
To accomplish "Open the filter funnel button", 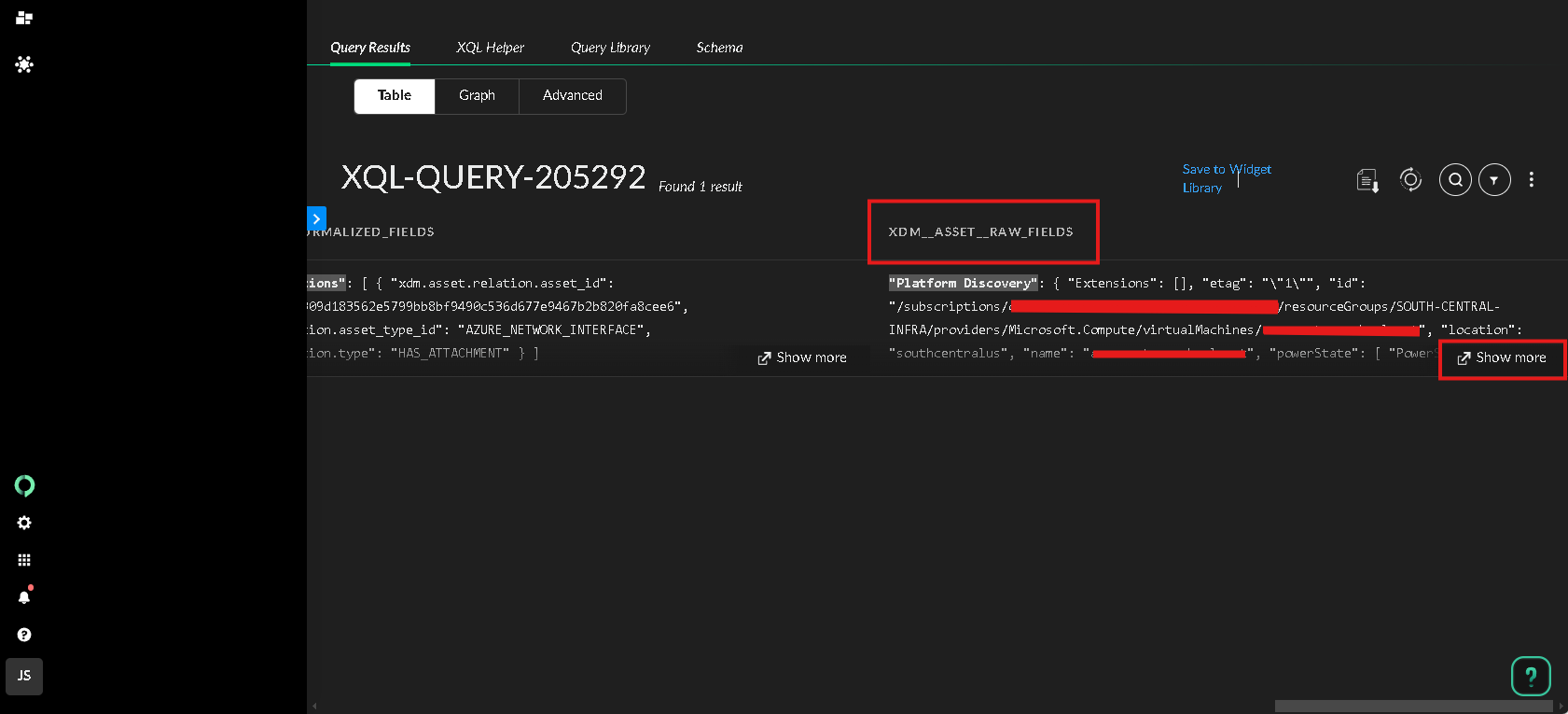I will pos(1494,179).
